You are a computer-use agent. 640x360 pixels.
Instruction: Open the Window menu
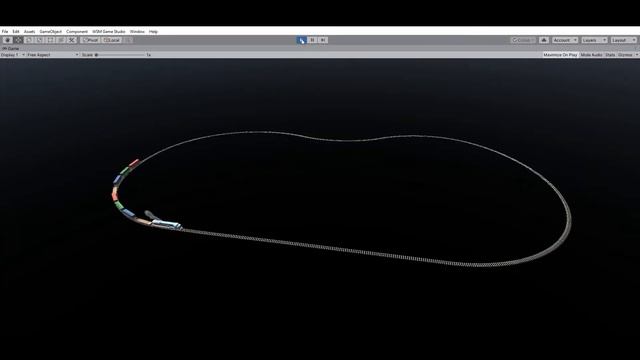(137, 31)
